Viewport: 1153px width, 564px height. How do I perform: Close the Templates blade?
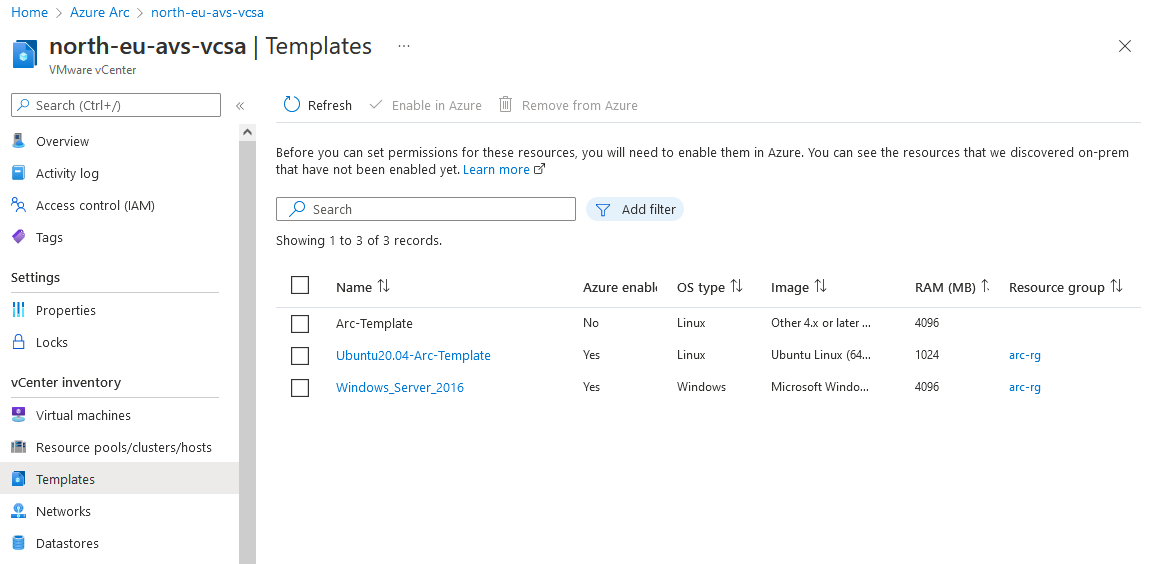pyautogui.click(x=1124, y=46)
